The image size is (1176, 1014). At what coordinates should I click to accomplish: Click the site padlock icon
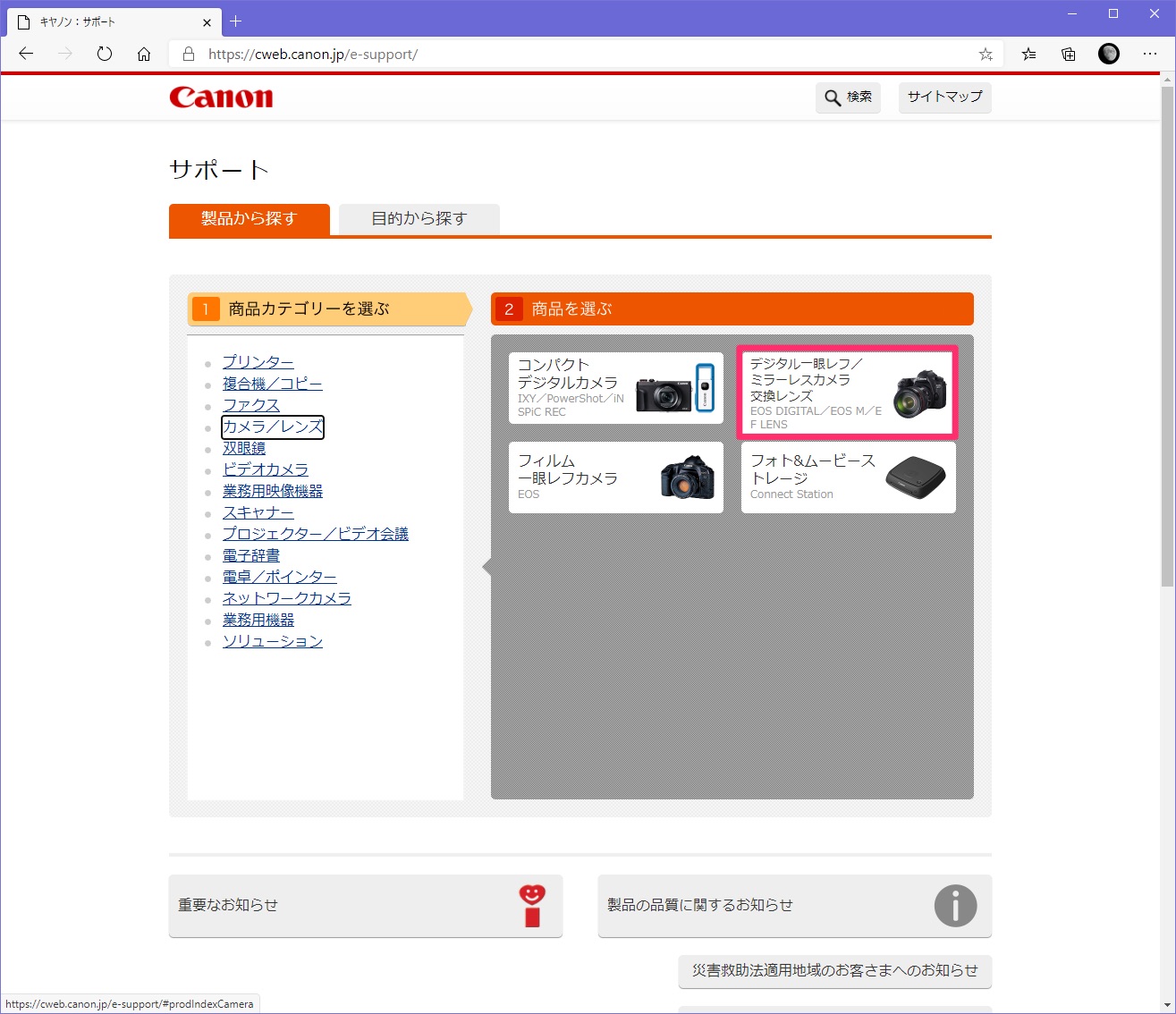click(189, 54)
